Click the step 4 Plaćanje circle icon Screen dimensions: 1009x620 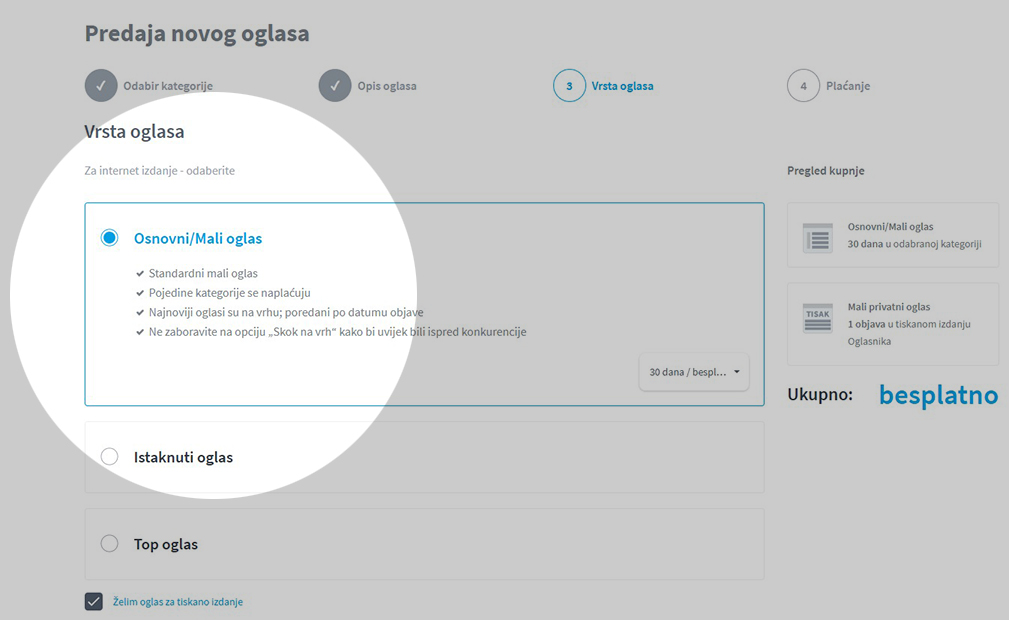[x=803, y=86]
